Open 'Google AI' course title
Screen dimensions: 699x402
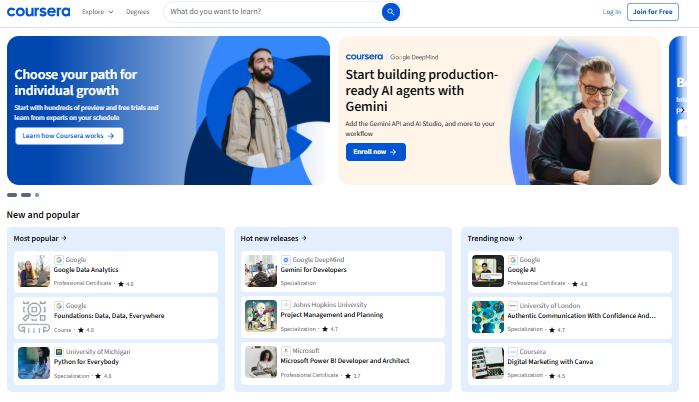coord(521,270)
